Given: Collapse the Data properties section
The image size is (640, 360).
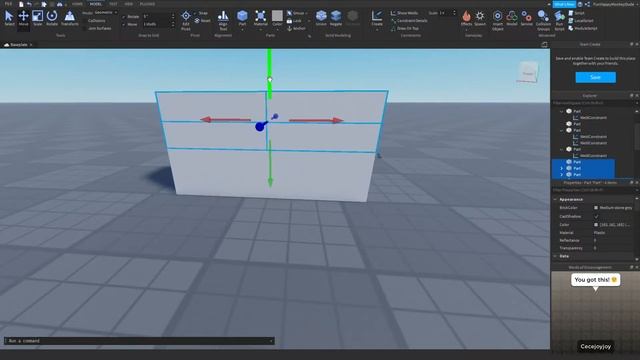Looking at the screenshot, I should (556, 256).
